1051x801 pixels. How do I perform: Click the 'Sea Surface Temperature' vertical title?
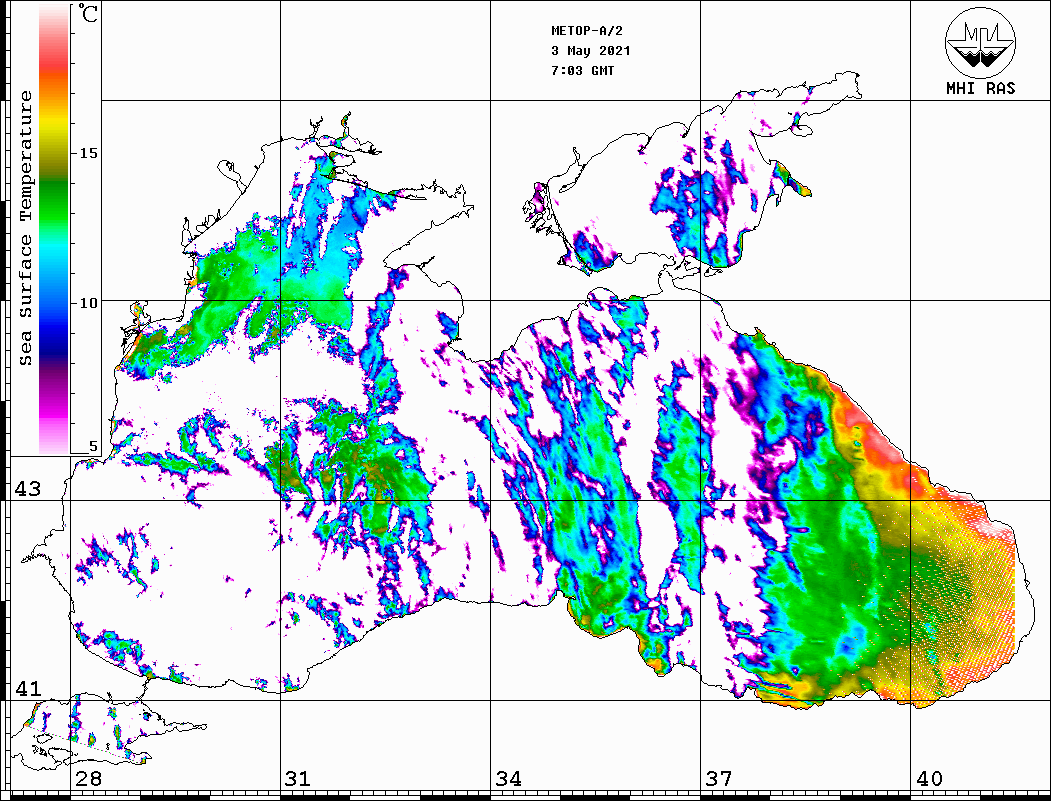click(25, 229)
